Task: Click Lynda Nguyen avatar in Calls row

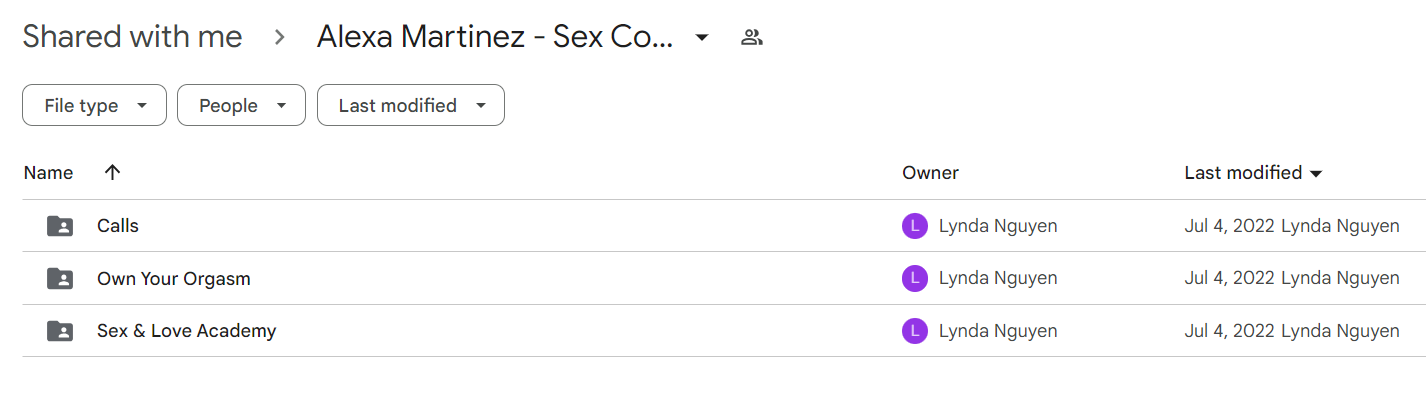Action: [914, 226]
